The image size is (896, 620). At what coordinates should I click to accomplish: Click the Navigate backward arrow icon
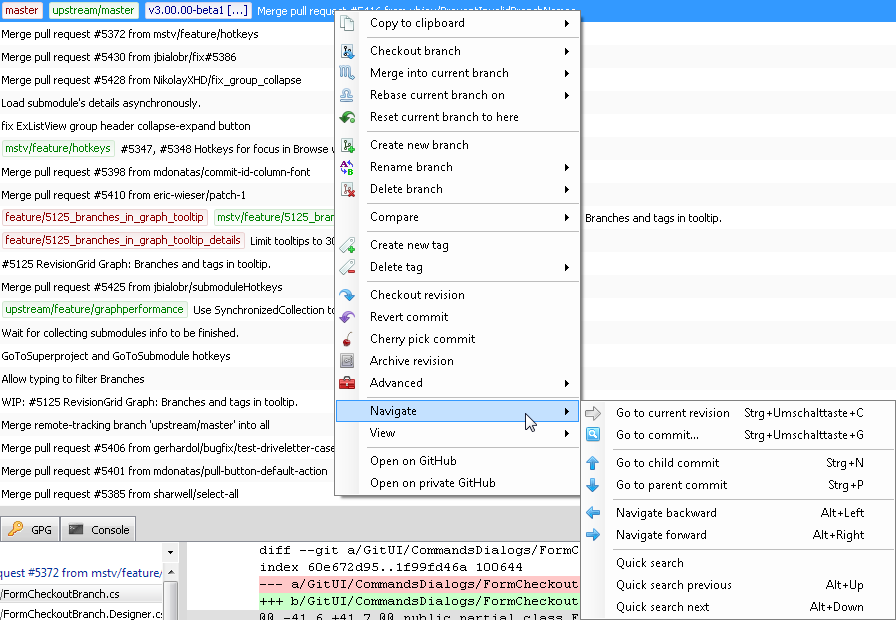[594, 512]
